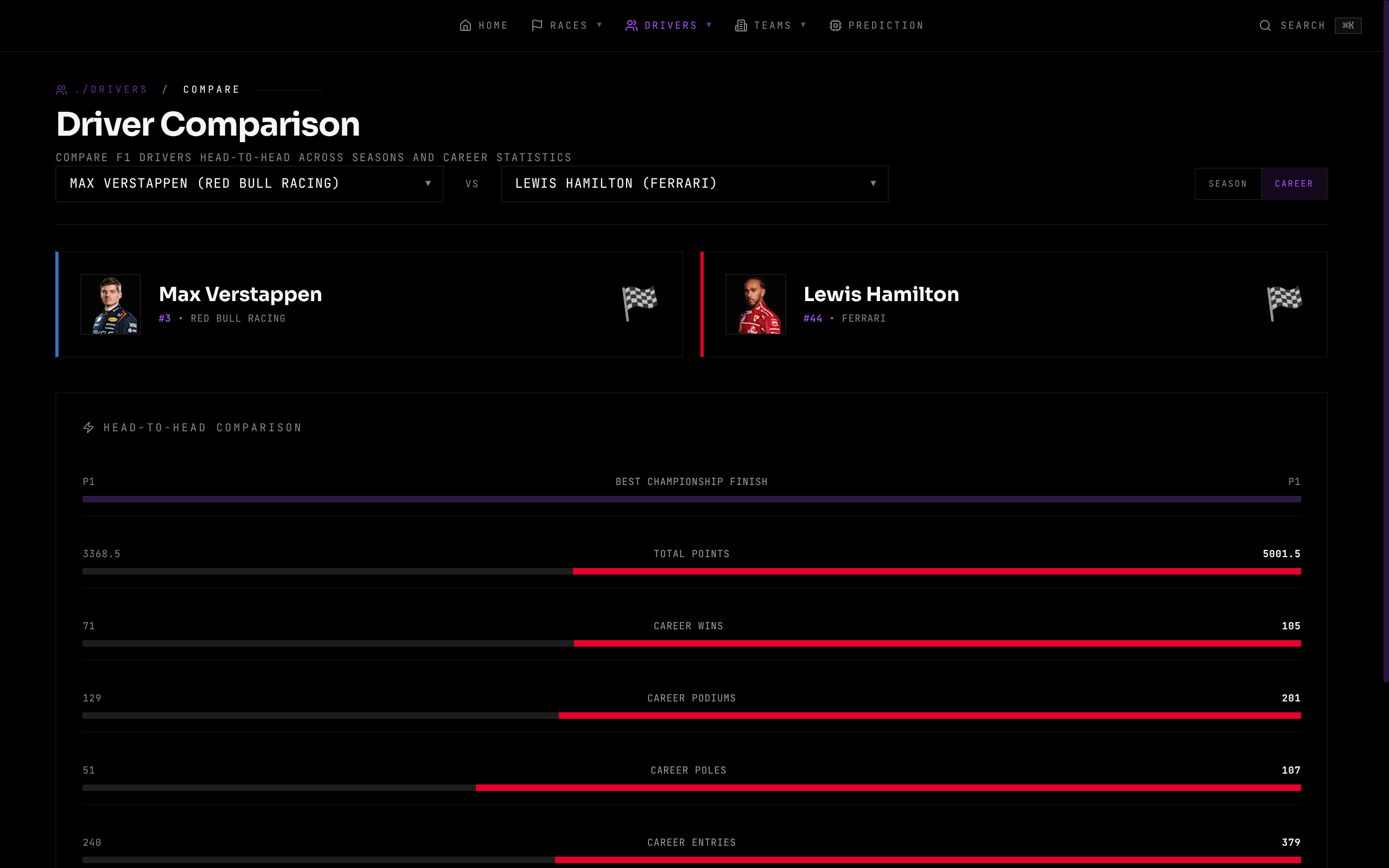Screen dimensions: 1389x868
Task: Expand the Races menu arrow
Action: [599, 25]
